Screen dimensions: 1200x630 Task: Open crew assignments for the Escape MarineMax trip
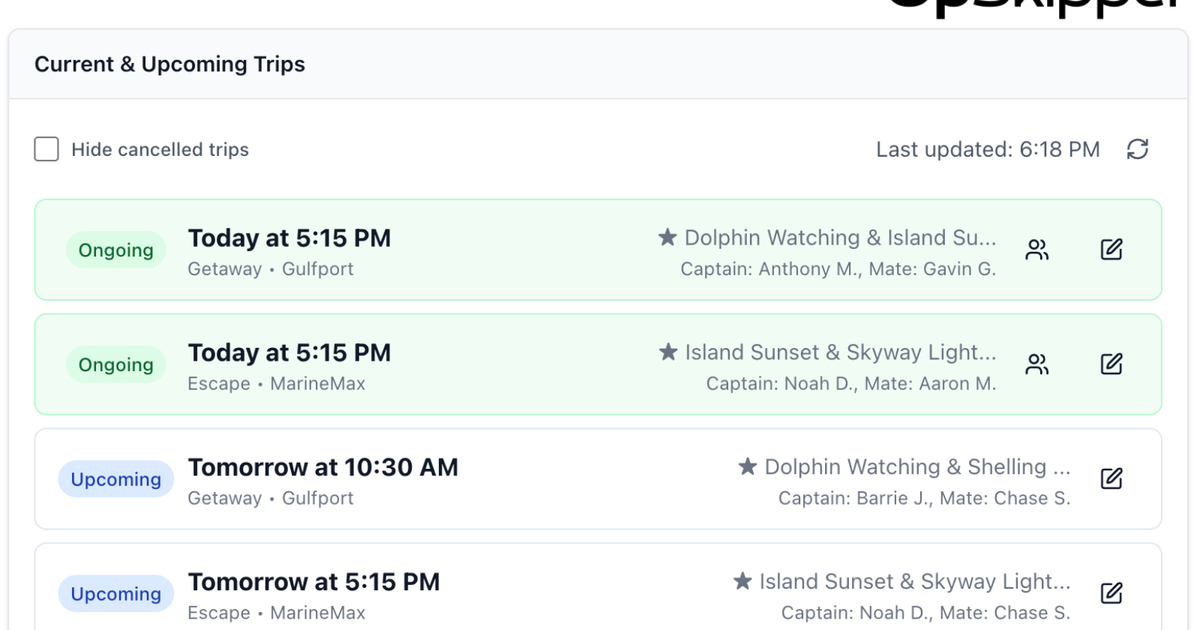pyautogui.click(x=1037, y=364)
